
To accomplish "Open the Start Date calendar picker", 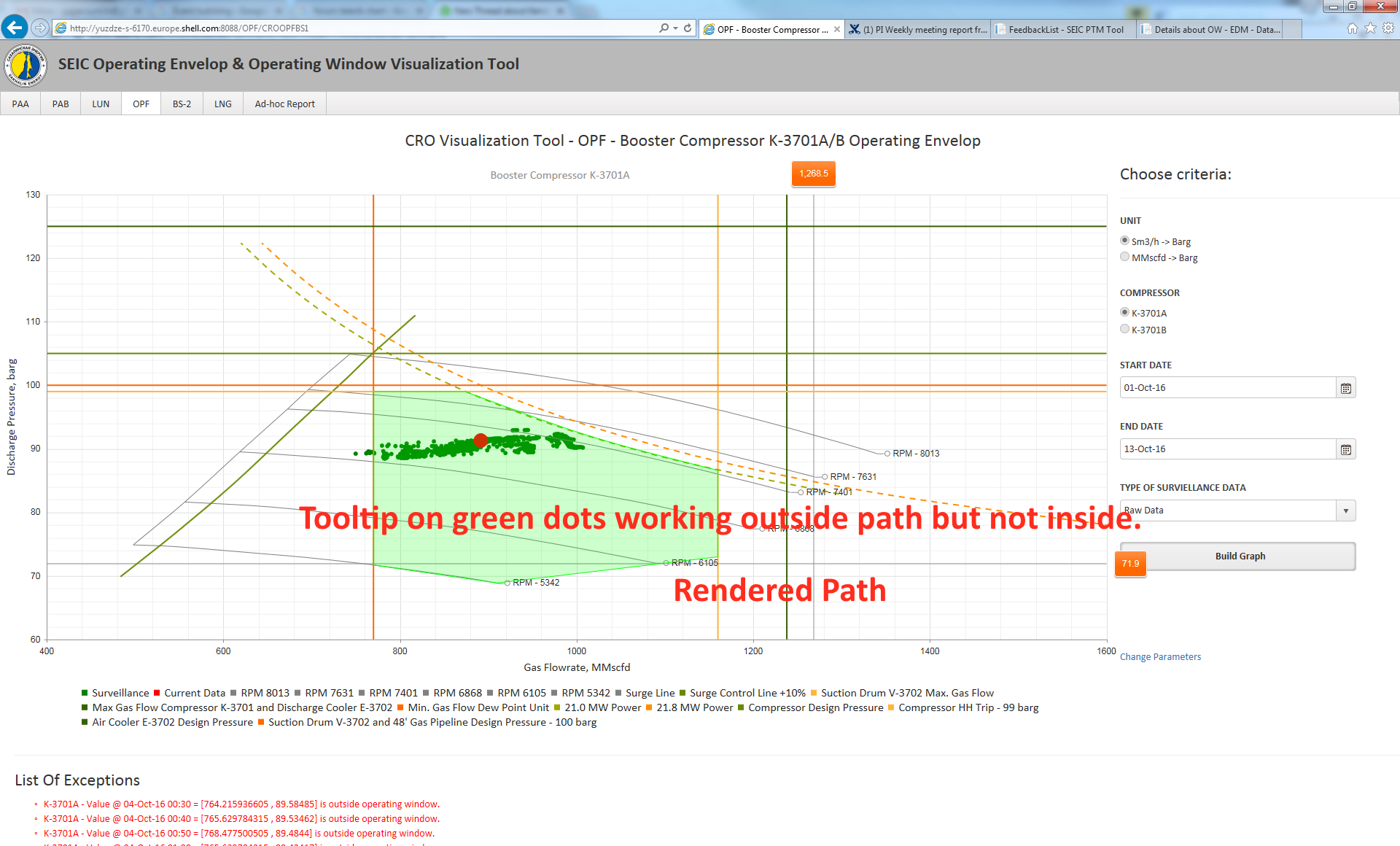I will [1345, 388].
